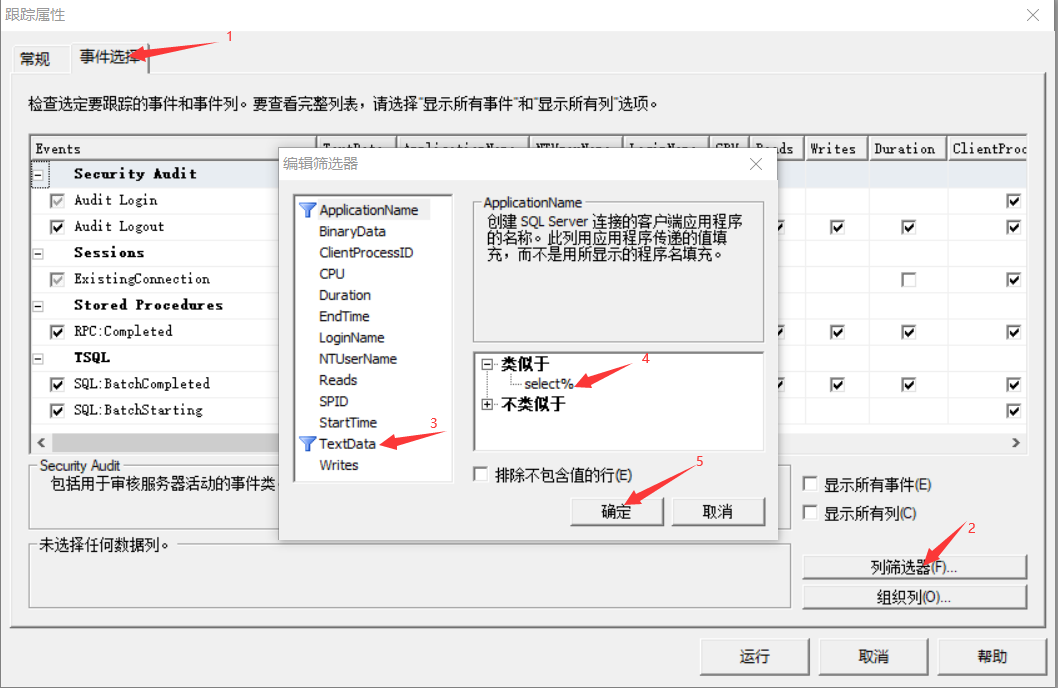Select Duration in the filter column list
The image size is (1058, 688).
[345, 295]
